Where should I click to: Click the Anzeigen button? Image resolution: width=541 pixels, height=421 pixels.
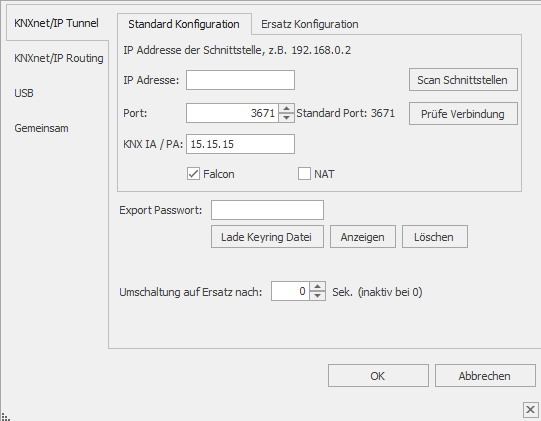pos(363,237)
